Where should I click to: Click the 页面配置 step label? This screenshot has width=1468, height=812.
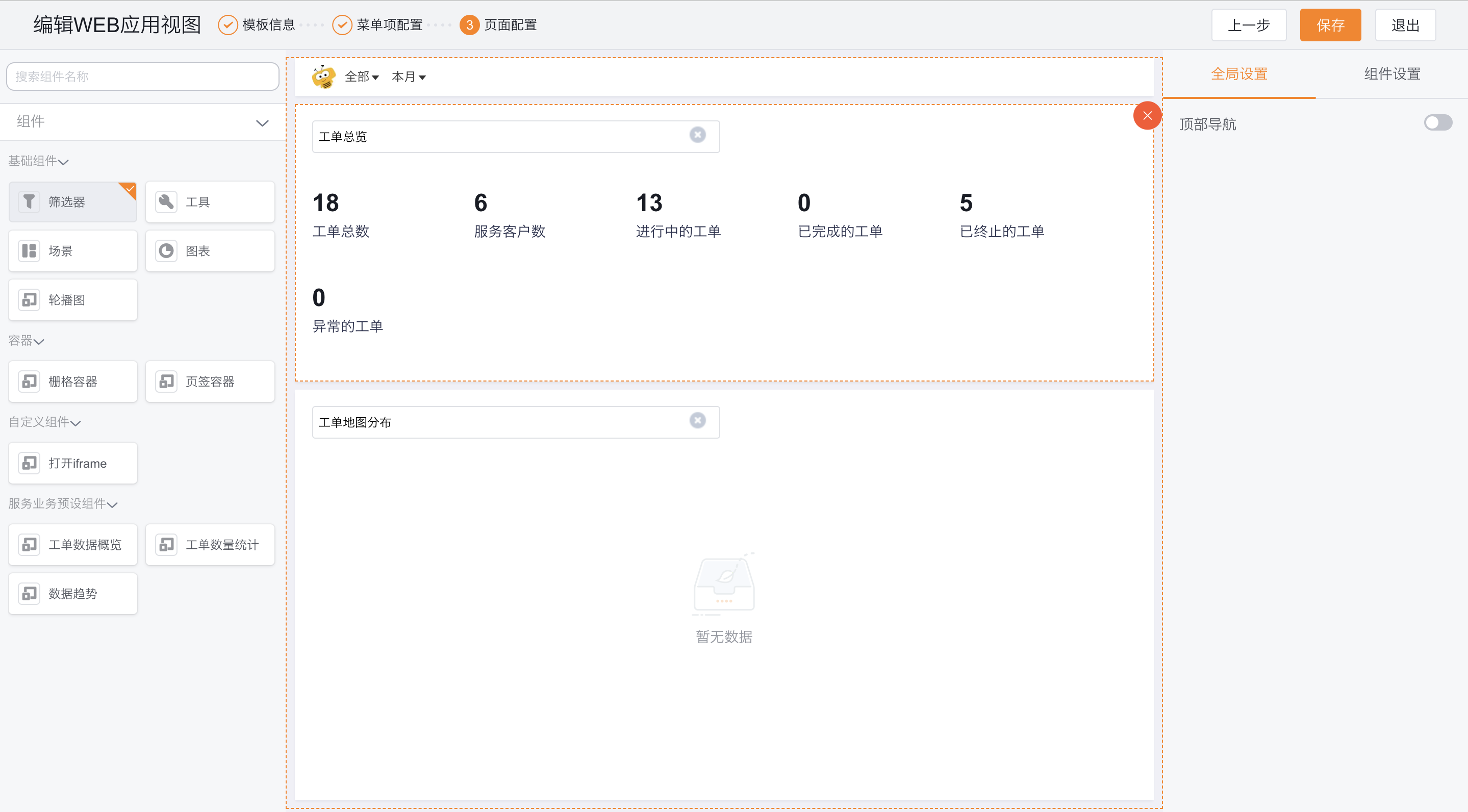point(510,25)
